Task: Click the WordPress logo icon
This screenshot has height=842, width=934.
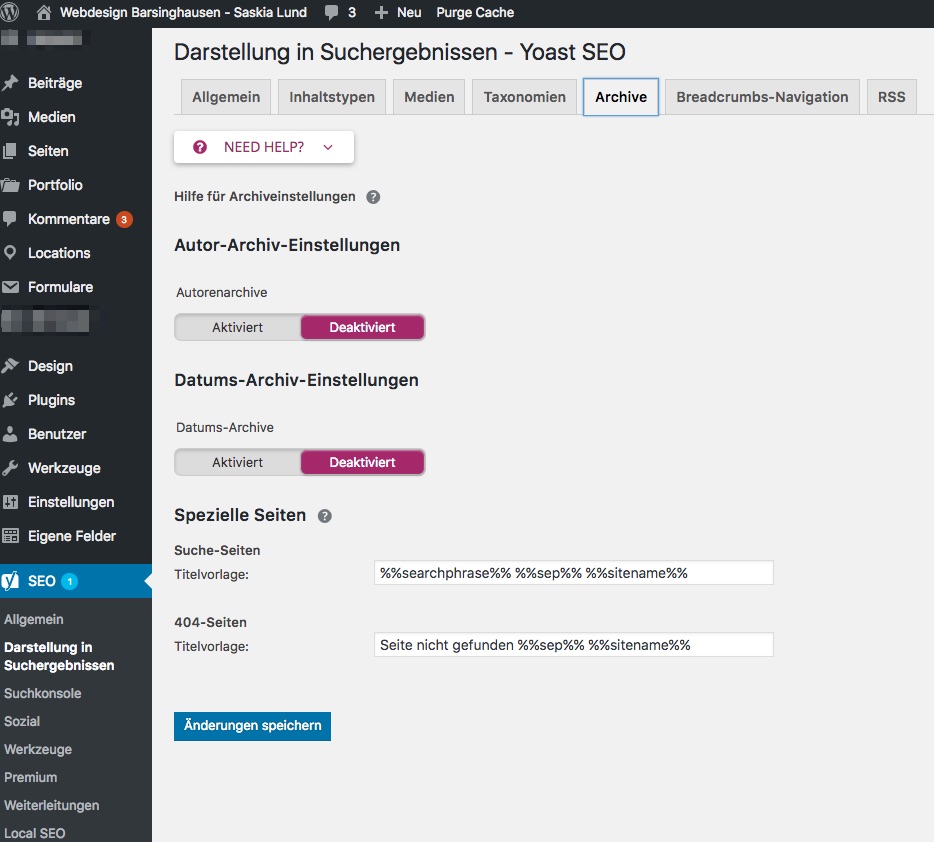Action: click(9, 12)
